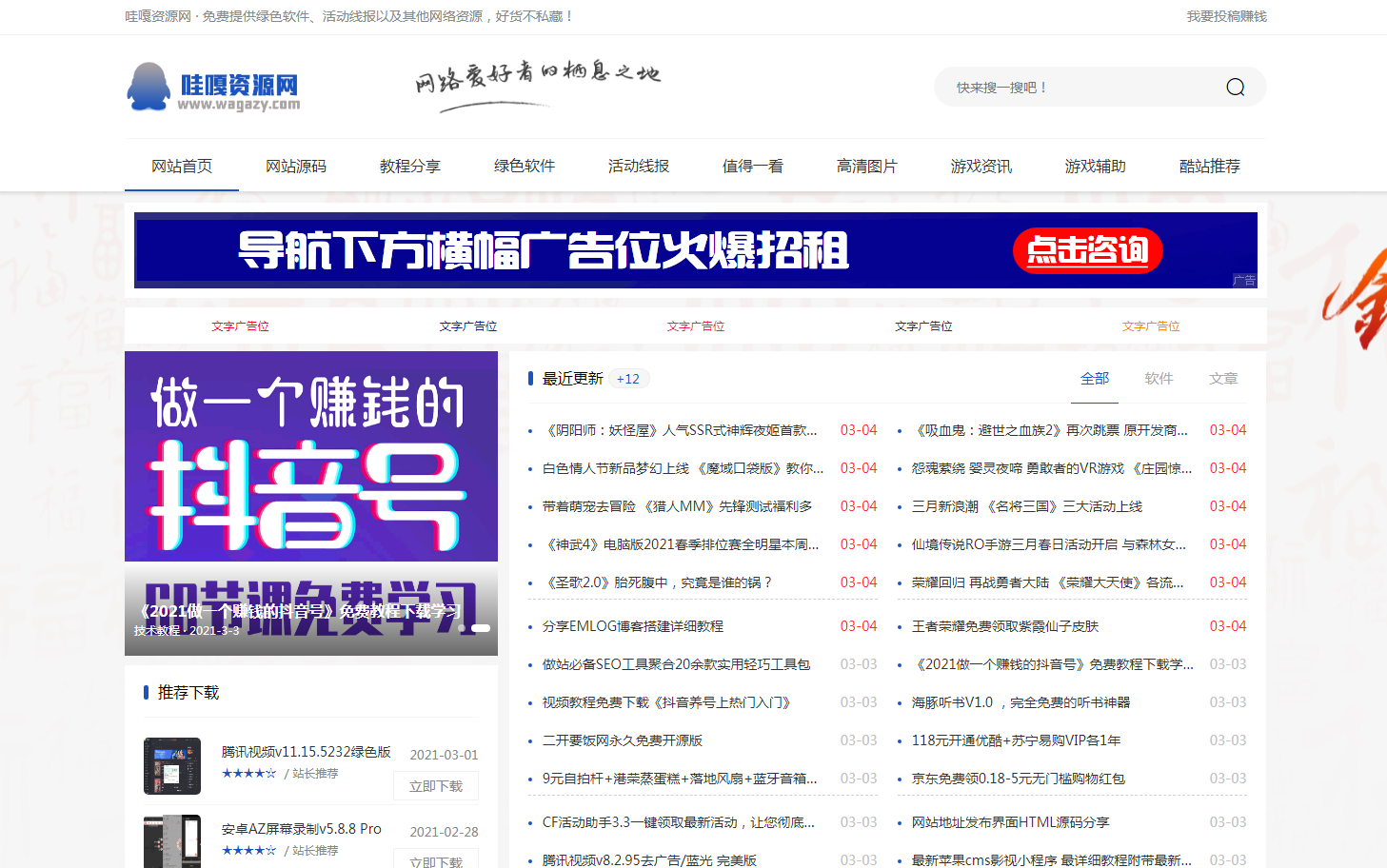Select the 全部 tab in recent updates
The width and height of the screenshot is (1387, 868).
(1095, 379)
